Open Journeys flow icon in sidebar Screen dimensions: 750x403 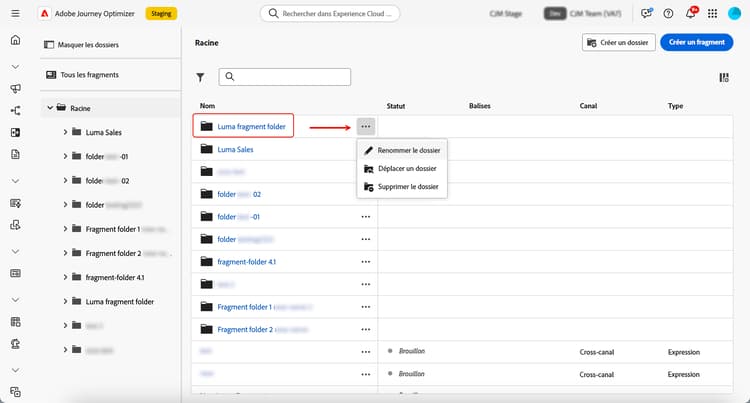coord(15,111)
